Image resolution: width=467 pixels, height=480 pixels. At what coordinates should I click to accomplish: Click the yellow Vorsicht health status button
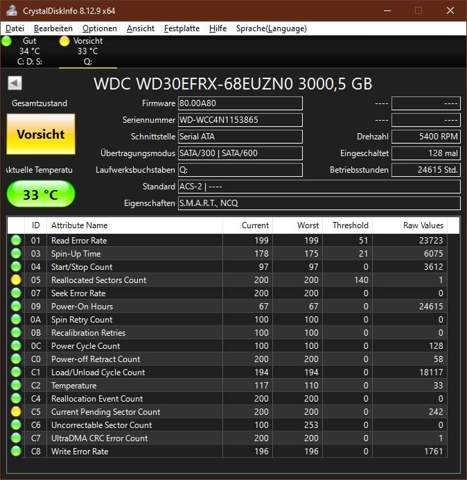tap(41, 134)
